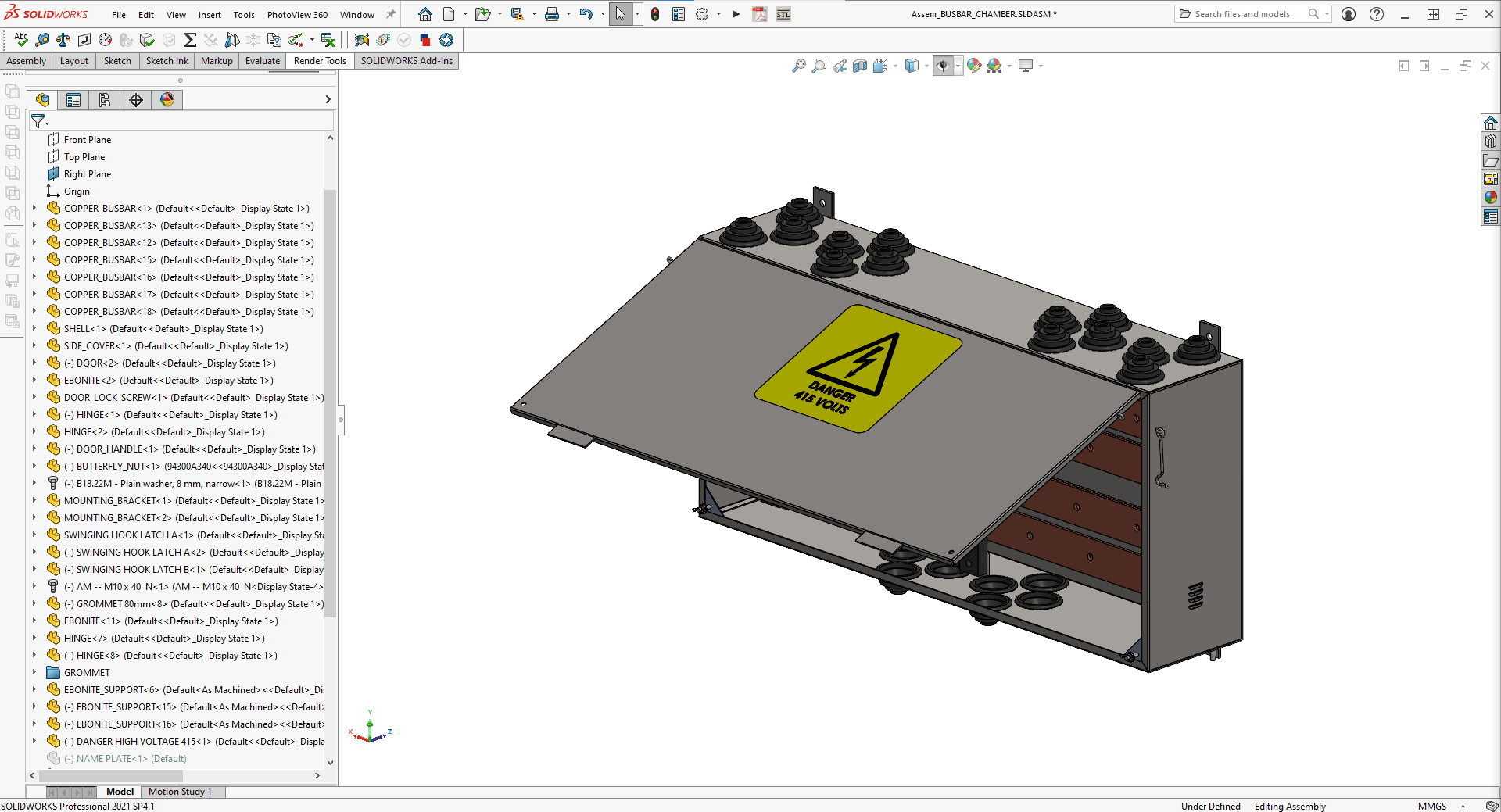The width and height of the screenshot is (1501, 812).
Task: Open the View Orientation dropdown
Action: pos(895,66)
